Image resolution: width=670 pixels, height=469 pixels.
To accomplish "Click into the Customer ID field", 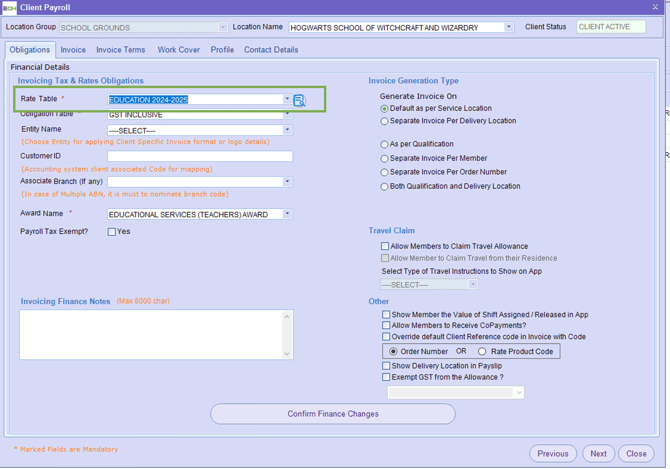I will [x=200, y=156].
